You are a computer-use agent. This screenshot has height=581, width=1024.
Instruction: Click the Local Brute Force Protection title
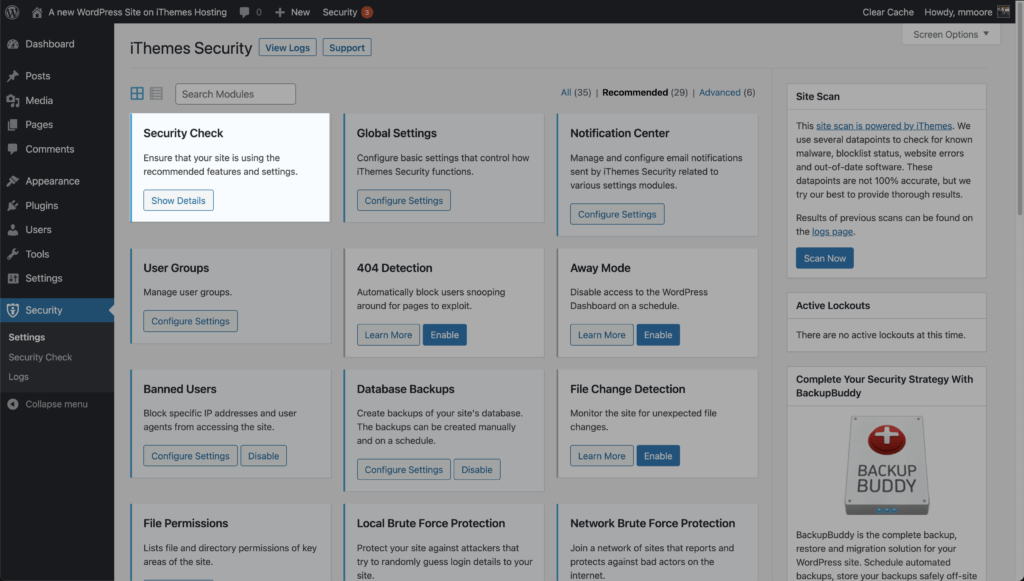click(x=431, y=524)
